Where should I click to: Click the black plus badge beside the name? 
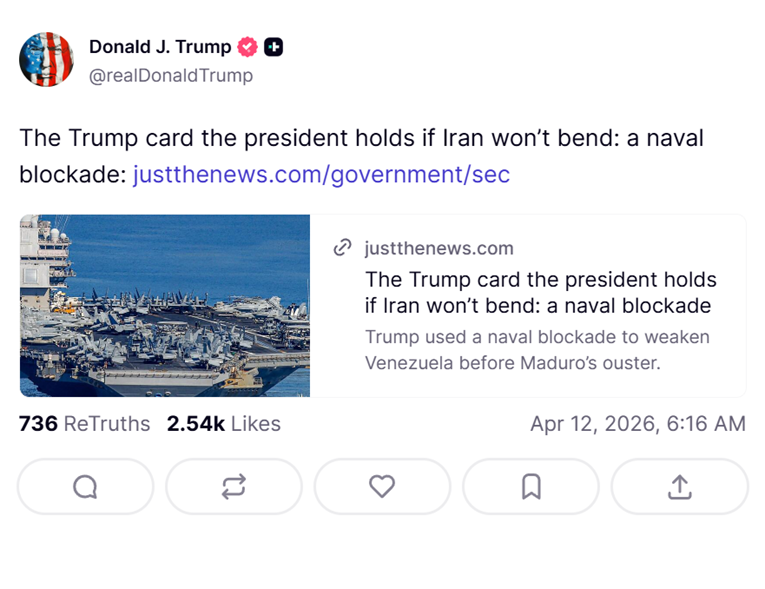tap(273, 47)
